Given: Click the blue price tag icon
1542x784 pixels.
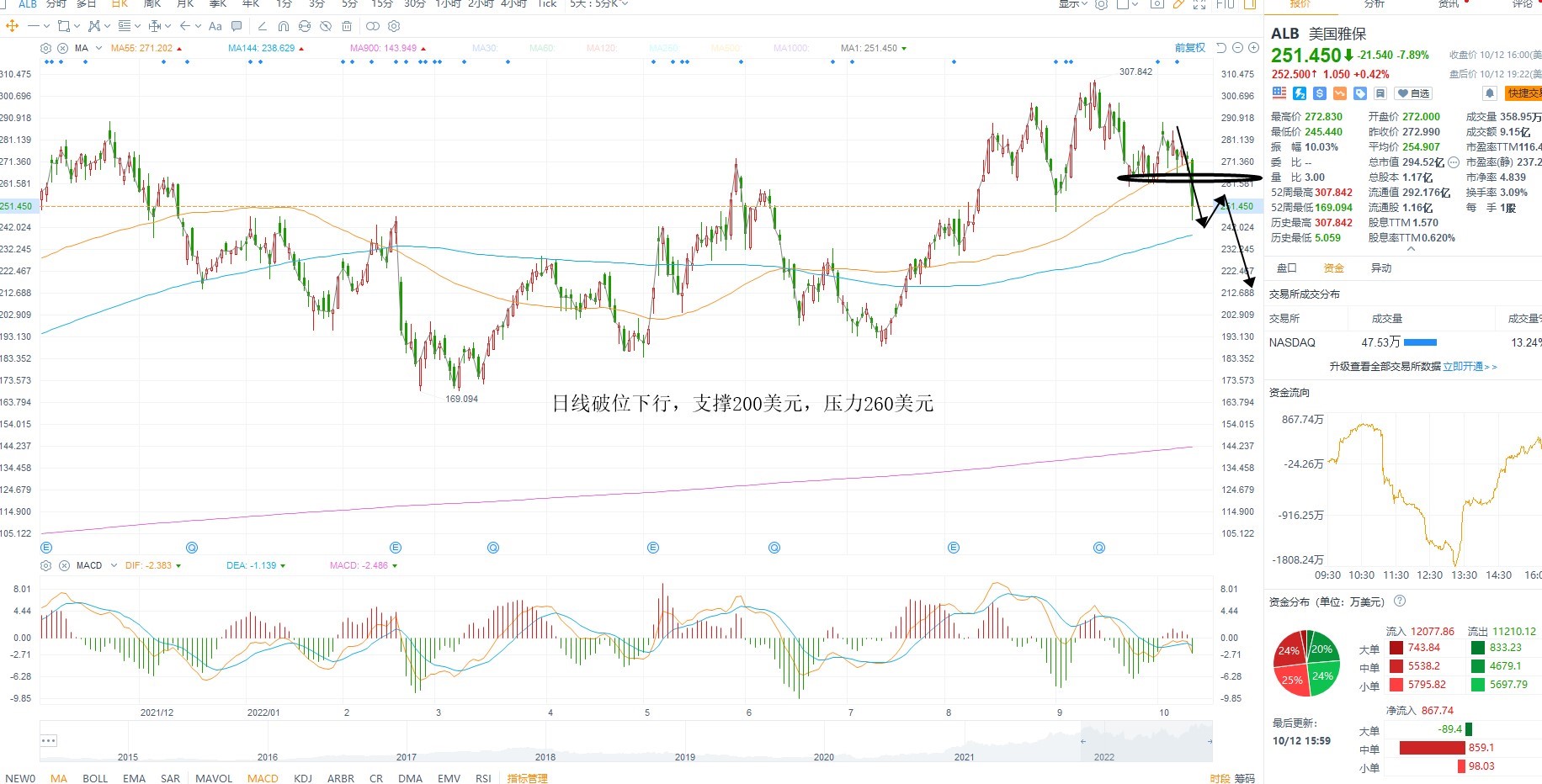Looking at the screenshot, I should point(1360,93).
